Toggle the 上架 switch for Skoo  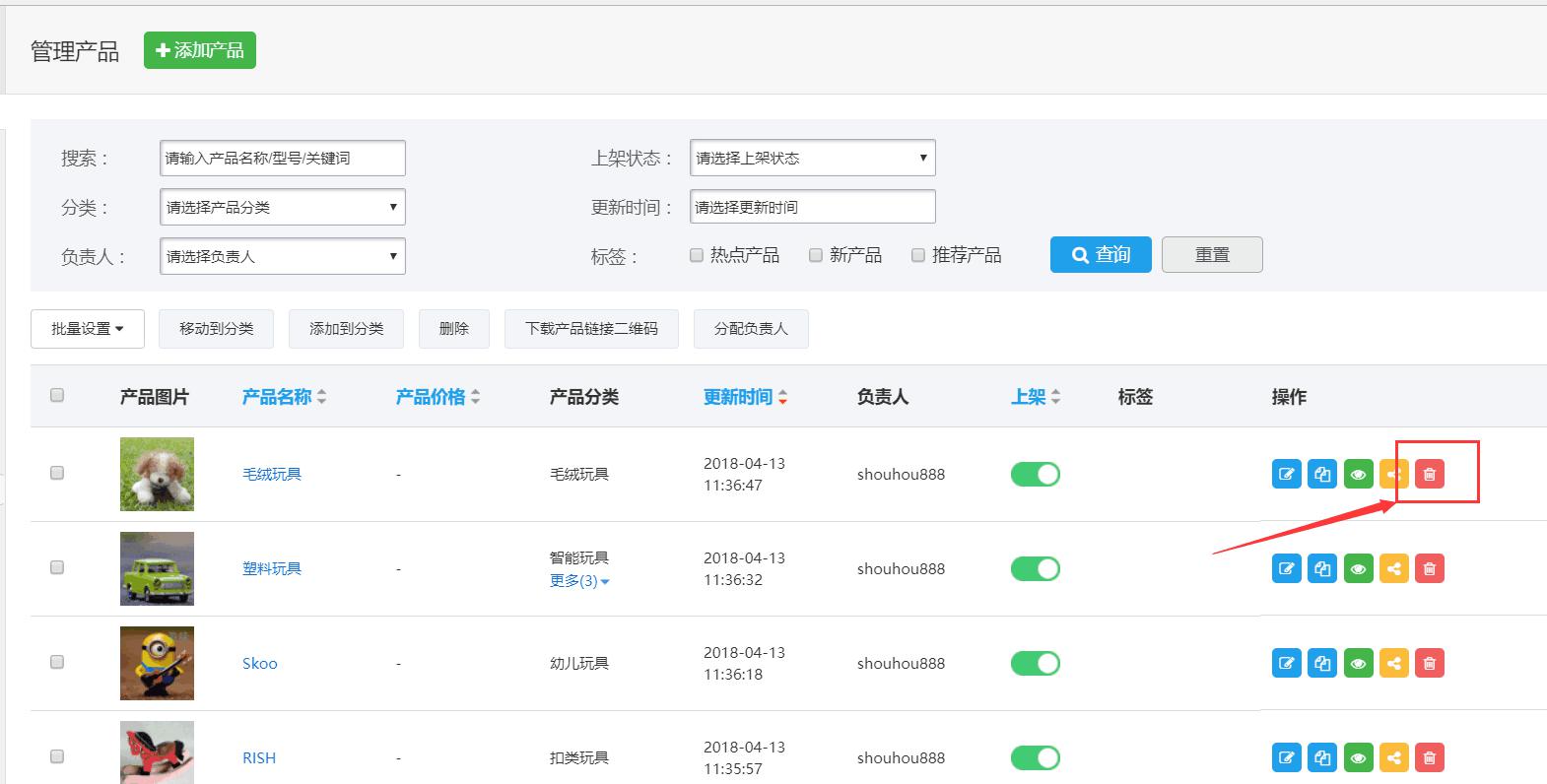click(1035, 663)
